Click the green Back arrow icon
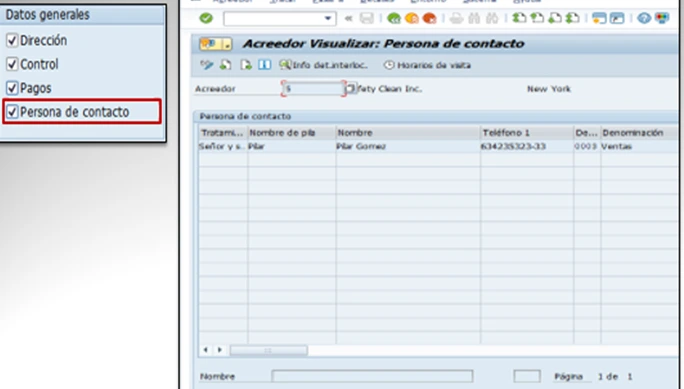This screenshot has height=389, width=684. pos(393,18)
